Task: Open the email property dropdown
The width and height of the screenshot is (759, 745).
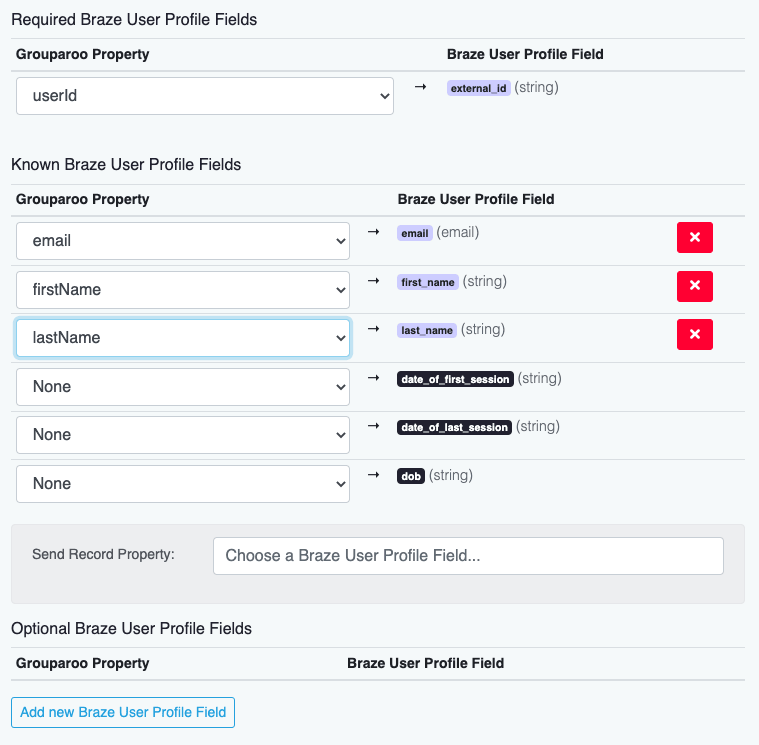Action: [183, 241]
